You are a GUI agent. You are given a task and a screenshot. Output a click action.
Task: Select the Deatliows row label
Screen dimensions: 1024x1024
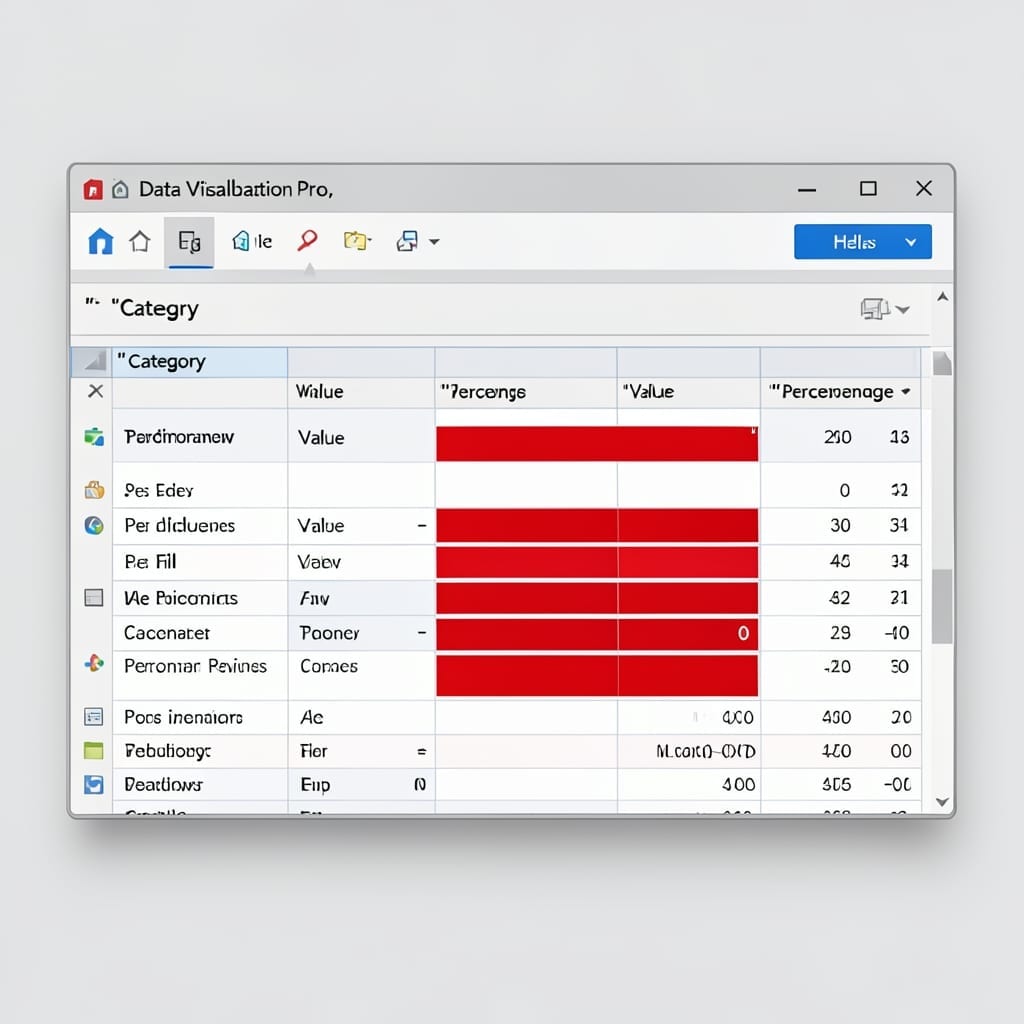coord(163,784)
